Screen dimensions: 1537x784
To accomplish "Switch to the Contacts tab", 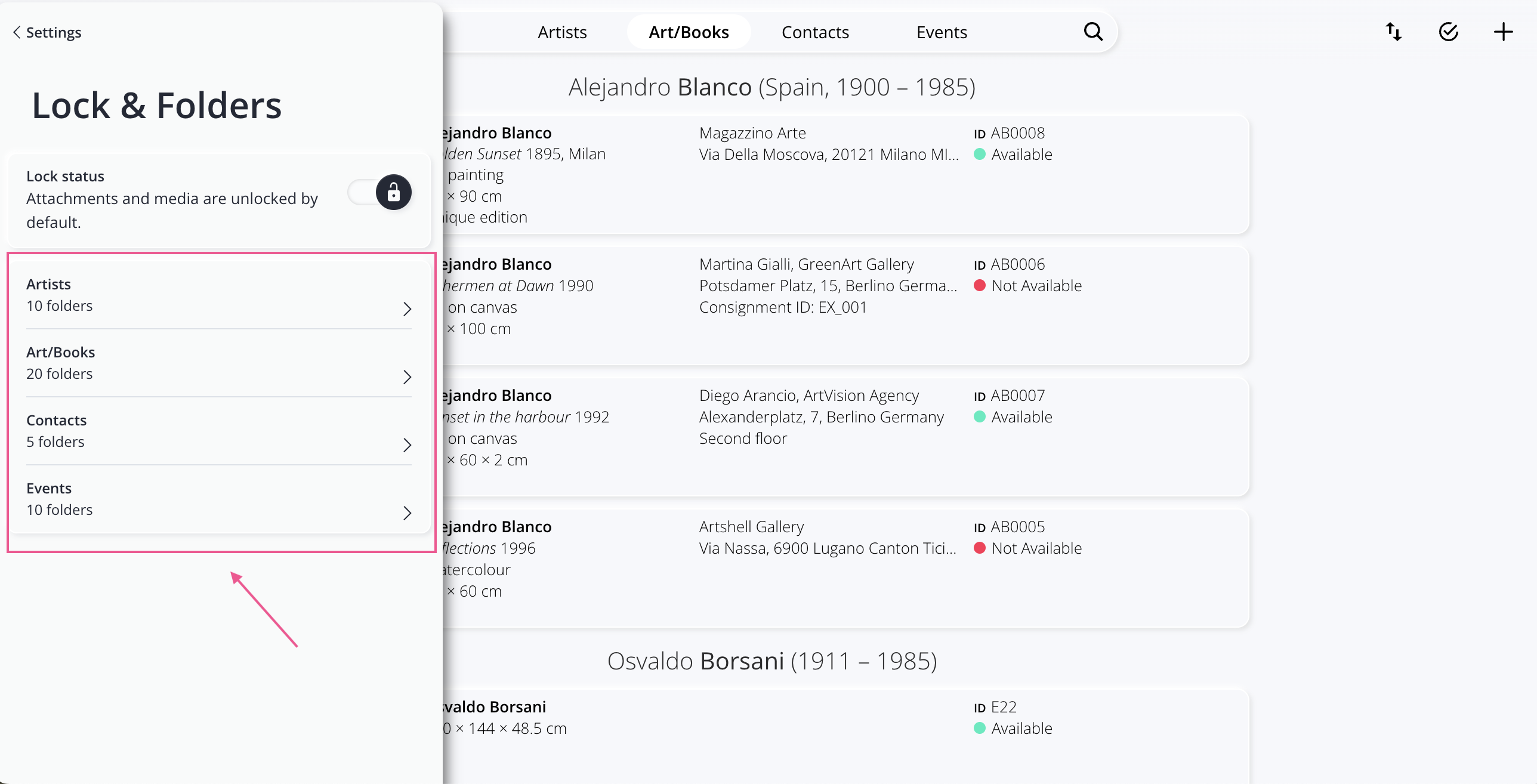I will [x=814, y=32].
